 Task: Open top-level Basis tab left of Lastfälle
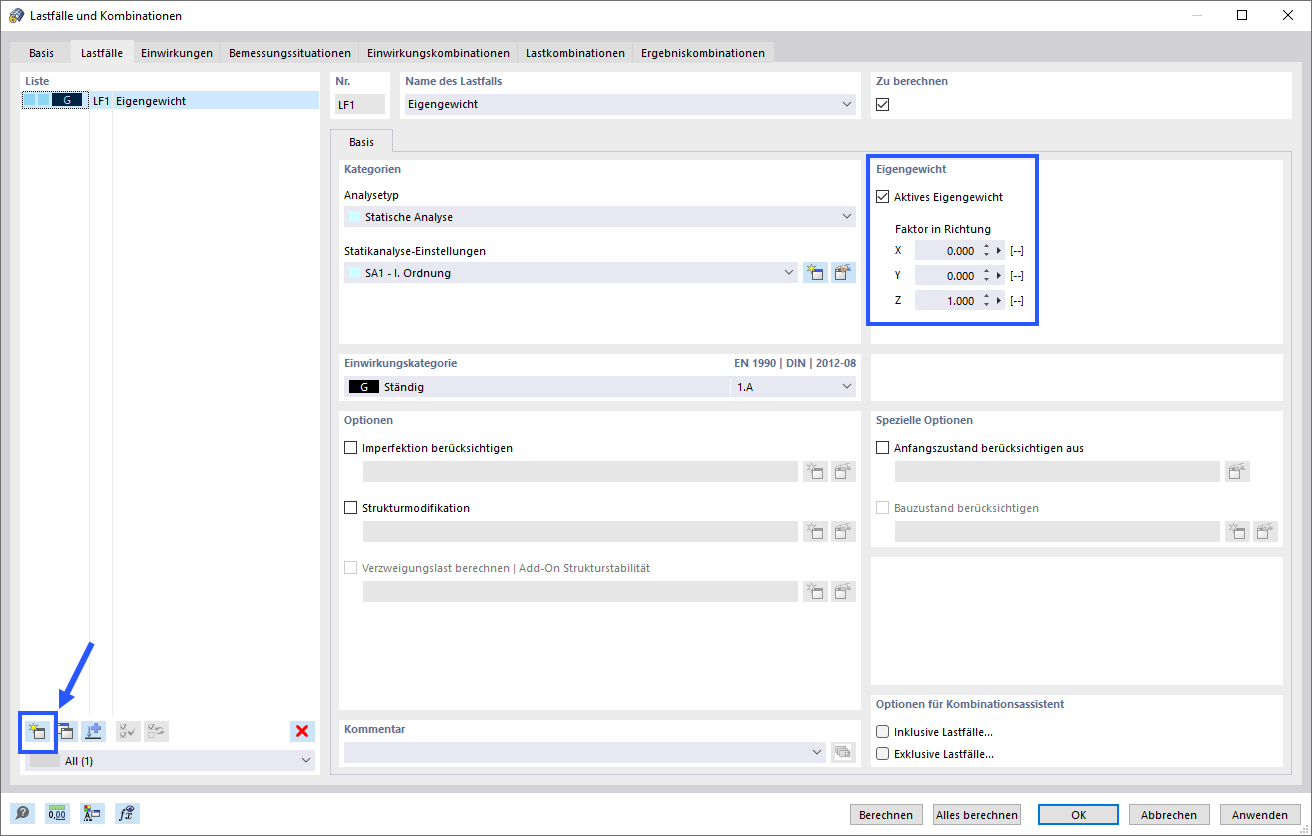(42, 53)
